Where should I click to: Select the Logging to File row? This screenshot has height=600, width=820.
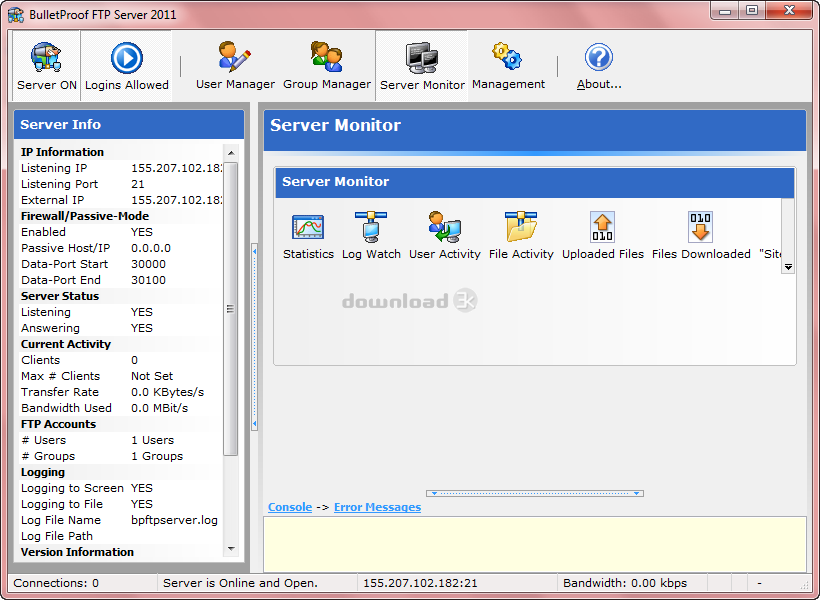coord(121,504)
